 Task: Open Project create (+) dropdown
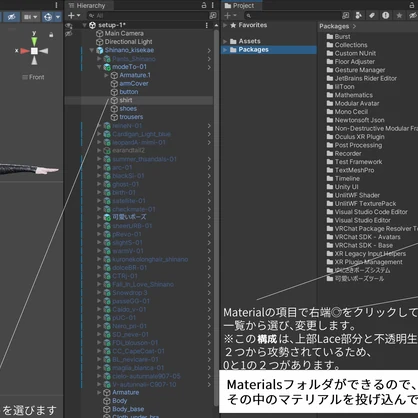pyautogui.click(x=230, y=16)
